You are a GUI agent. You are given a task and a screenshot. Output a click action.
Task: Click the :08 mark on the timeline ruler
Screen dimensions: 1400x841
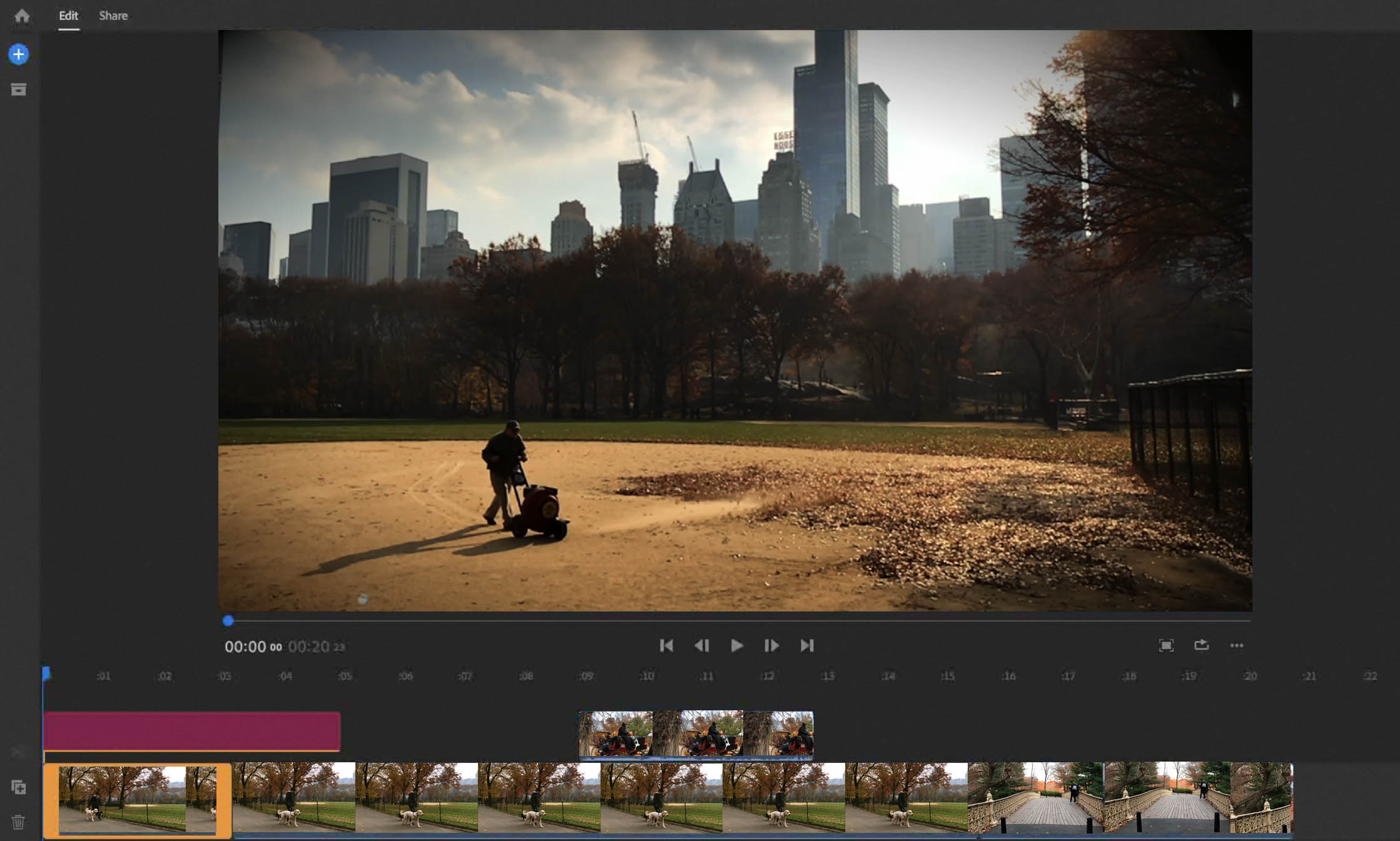[526, 676]
